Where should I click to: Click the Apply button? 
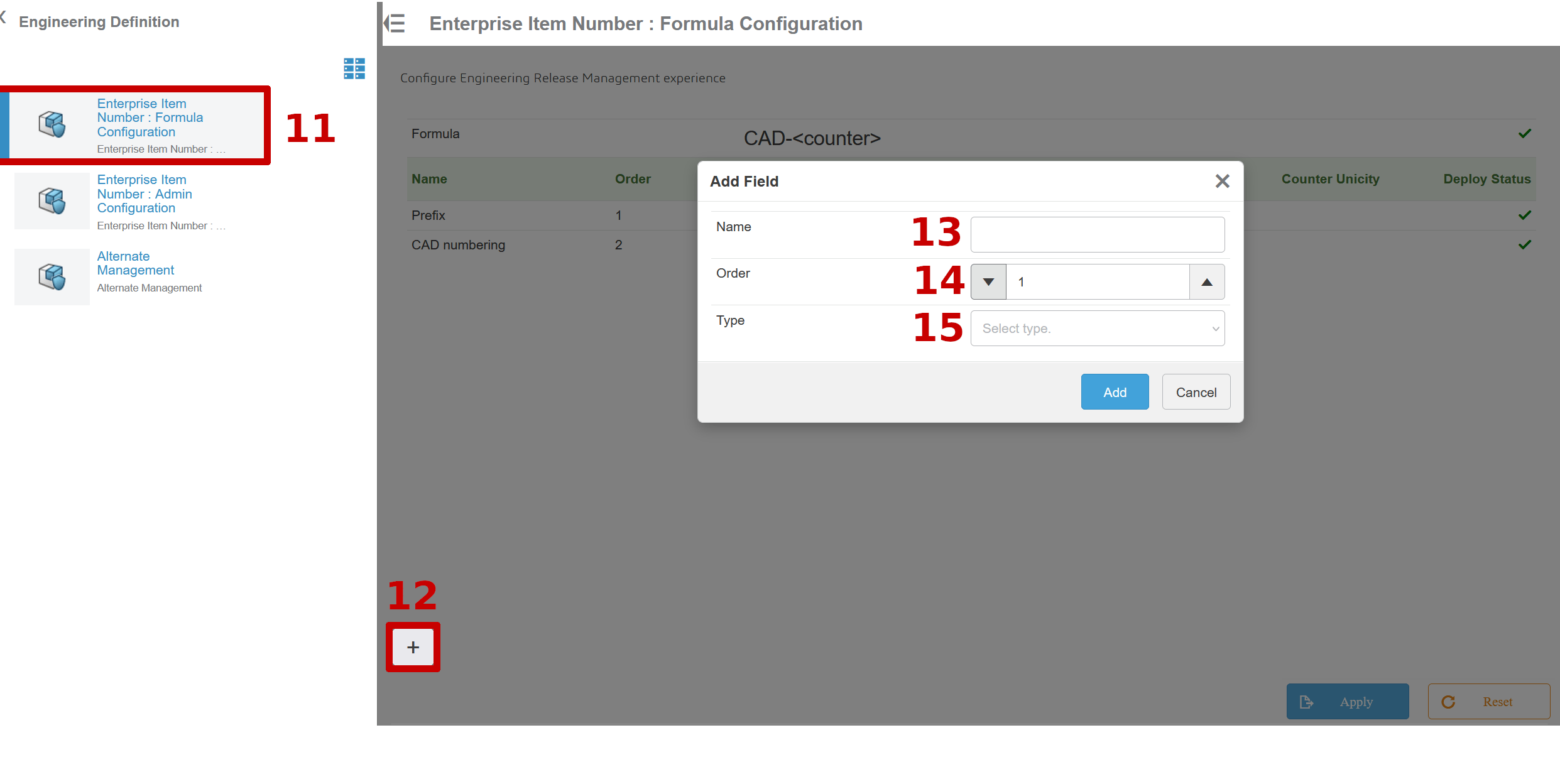click(x=1347, y=702)
